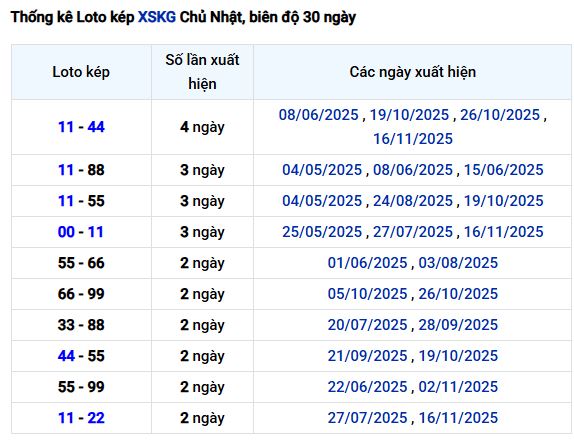574x440 pixels.
Task: Select '2 ngày' in the 11 - 22 row
Action: [x=202, y=418]
